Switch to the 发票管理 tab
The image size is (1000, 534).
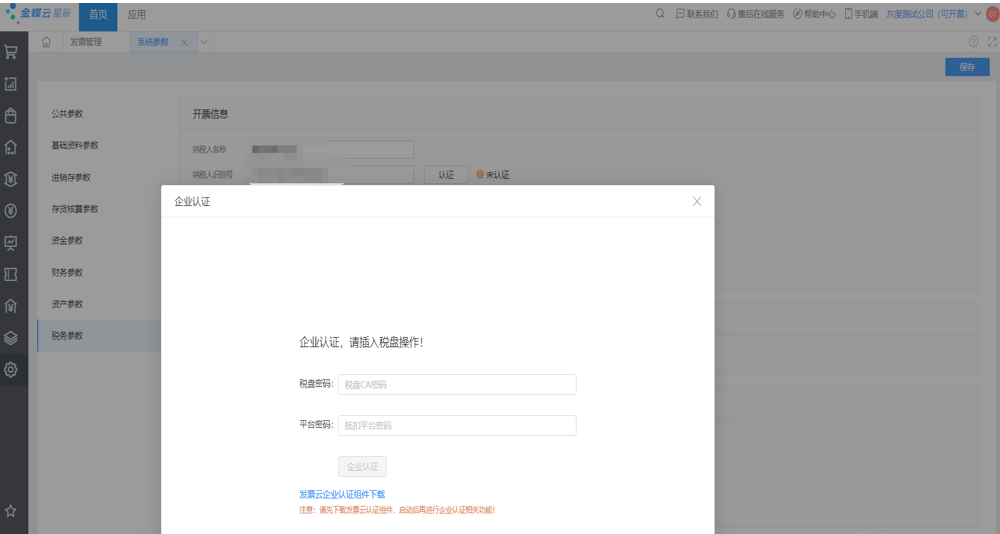coord(86,42)
